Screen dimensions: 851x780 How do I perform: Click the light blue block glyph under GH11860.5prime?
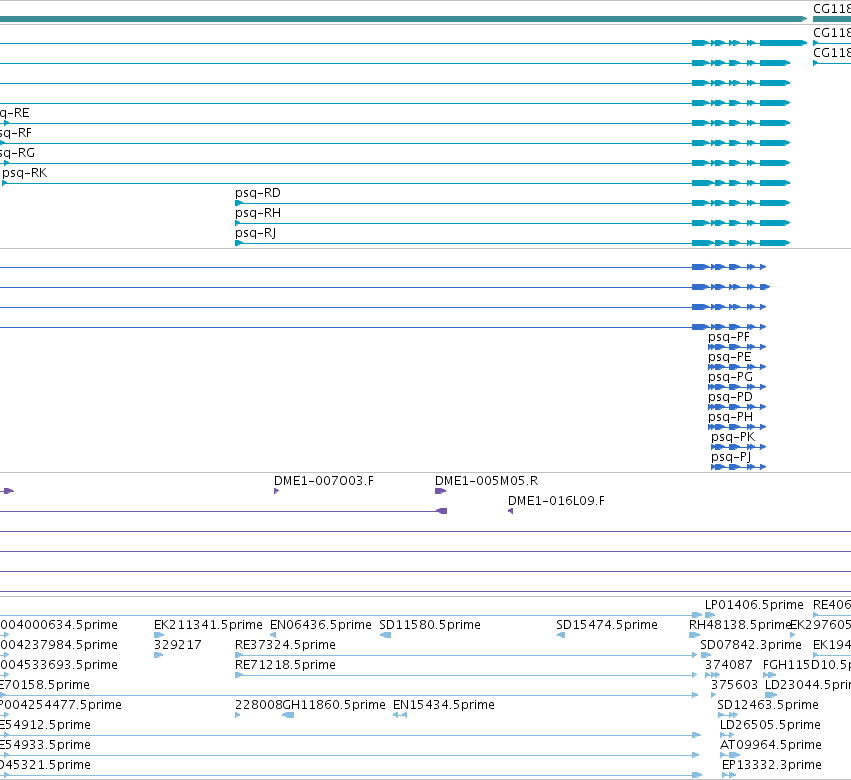tap(288, 715)
